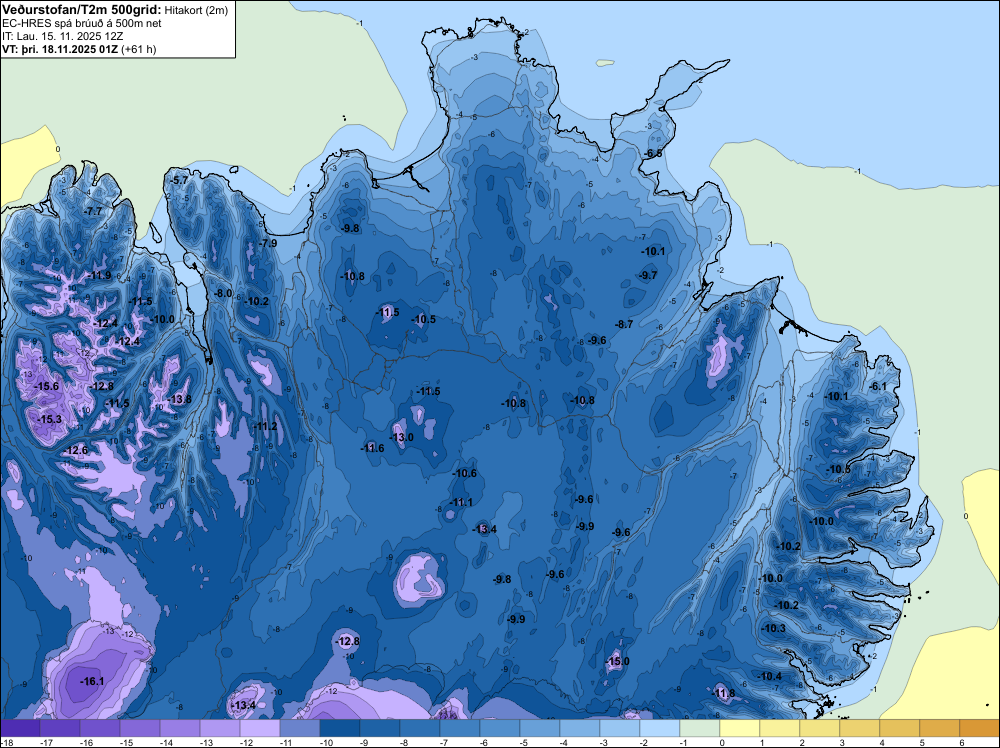Click the legend swatch between -18 and -17
Viewport: 1000px width, 748px height.
(20, 728)
